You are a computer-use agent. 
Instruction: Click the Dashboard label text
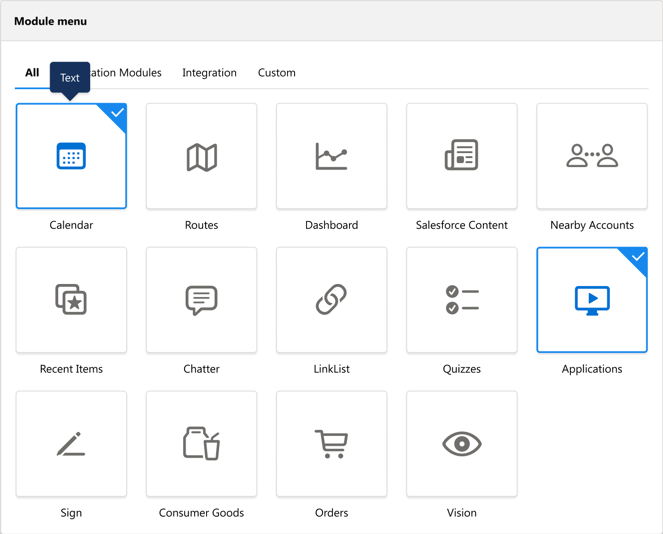click(x=332, y=225)
